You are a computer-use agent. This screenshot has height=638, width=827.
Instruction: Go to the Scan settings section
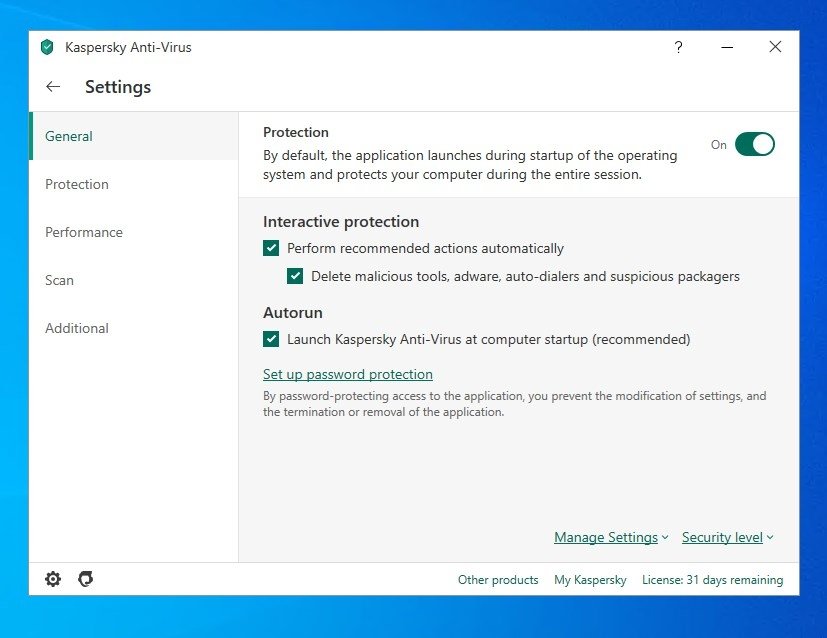[134, 280]
